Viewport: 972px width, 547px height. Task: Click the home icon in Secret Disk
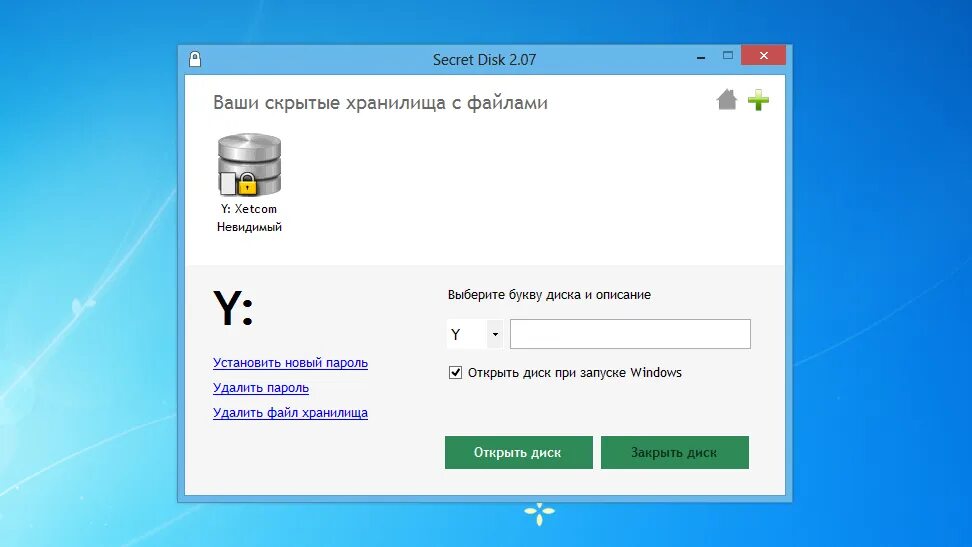coord(727,99)
